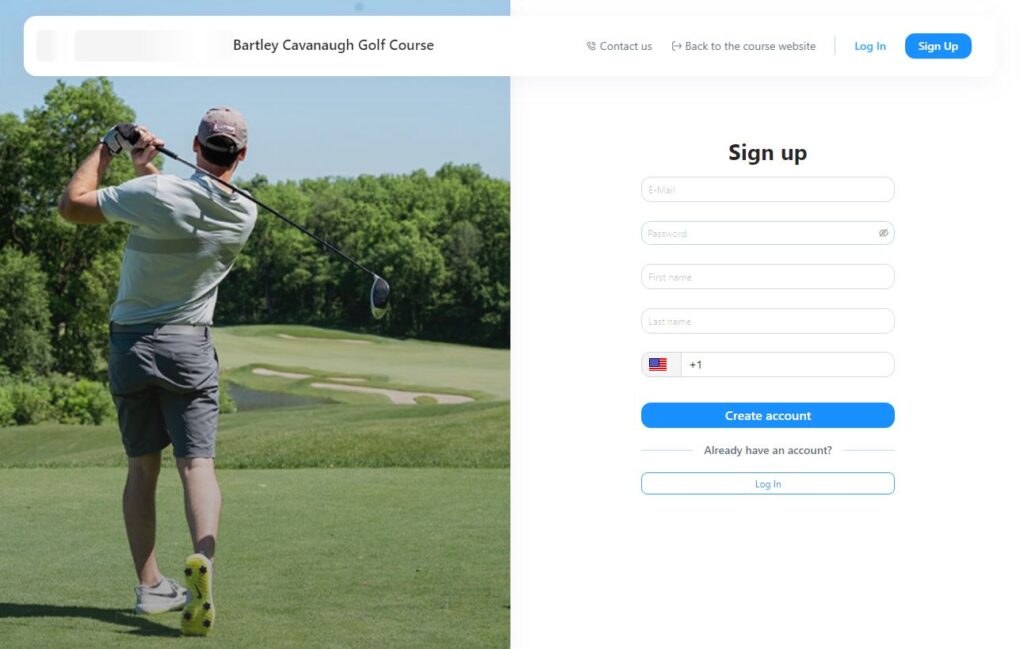Go back to the course website
Image resolution: width=1024 pixels, height=649 pixels.
click(x=744, y=46)
